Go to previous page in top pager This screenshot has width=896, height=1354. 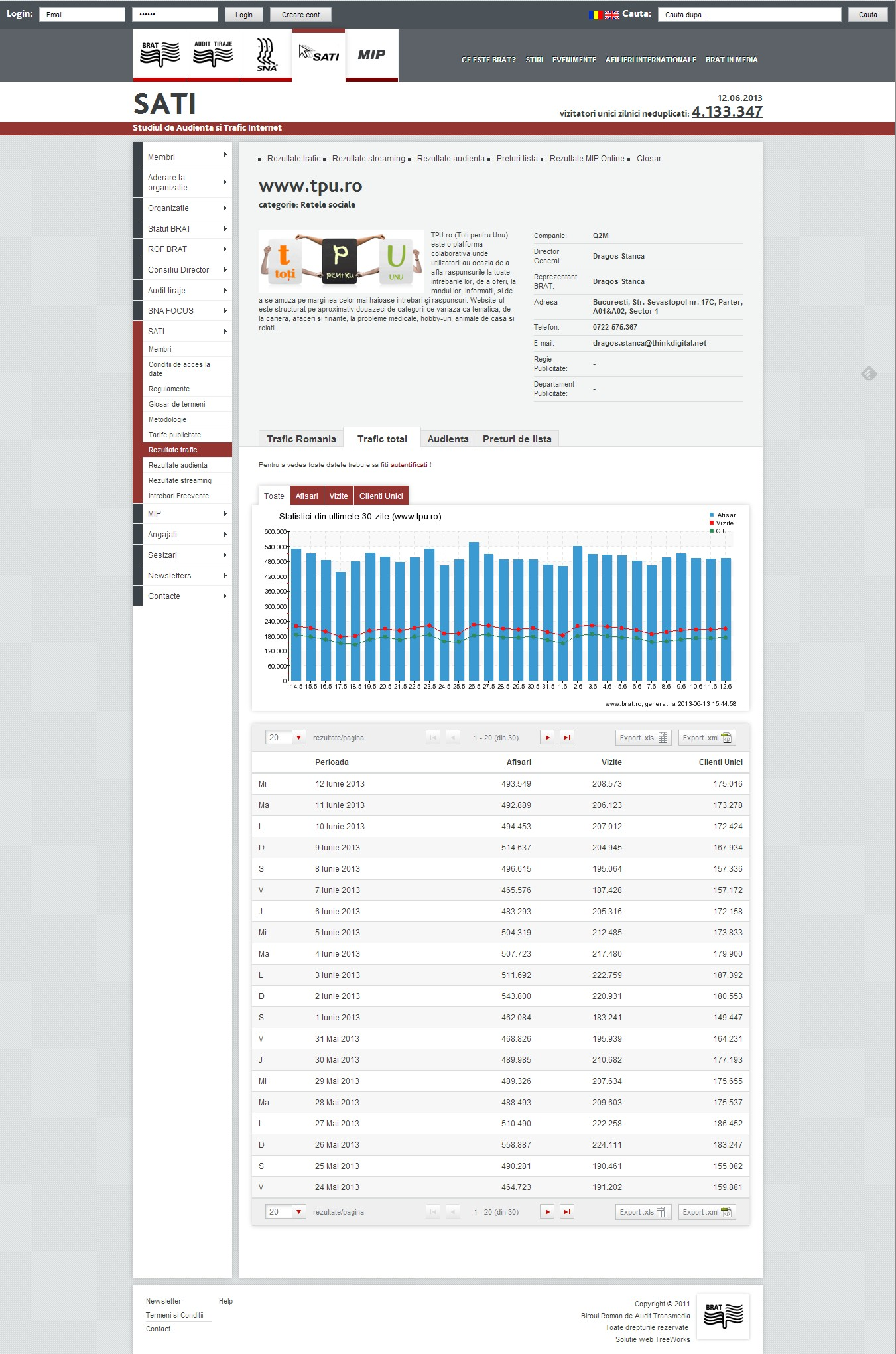tap(453, 737)
